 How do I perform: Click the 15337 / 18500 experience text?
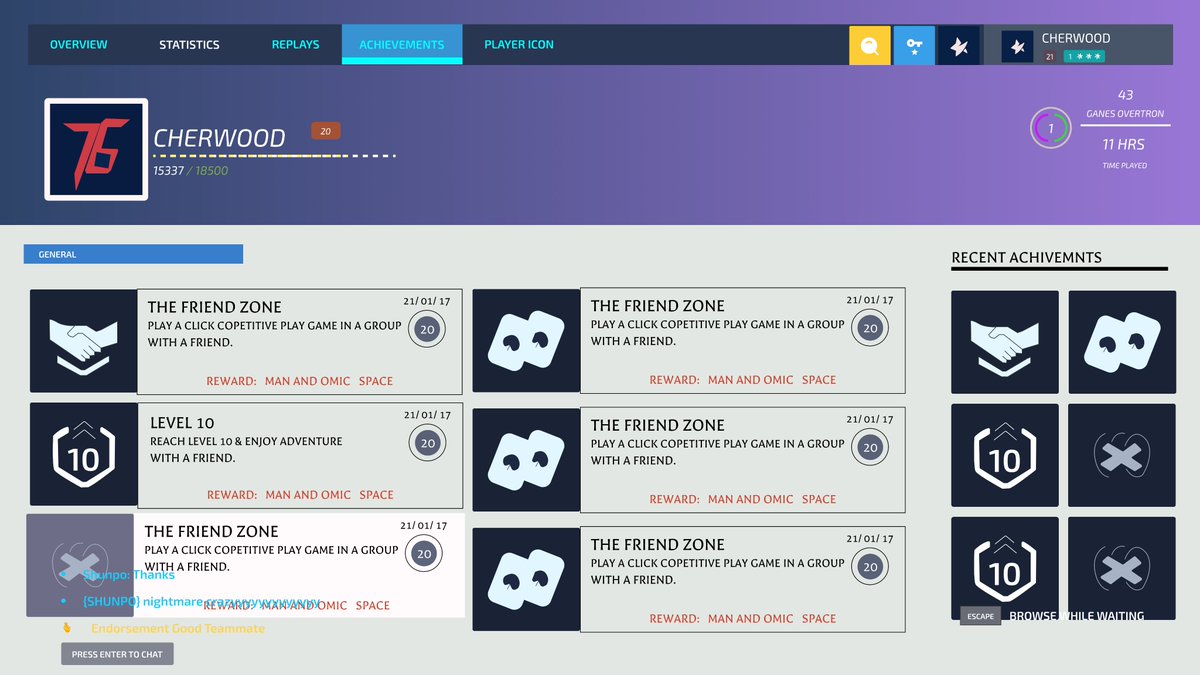tap(190, 171)
